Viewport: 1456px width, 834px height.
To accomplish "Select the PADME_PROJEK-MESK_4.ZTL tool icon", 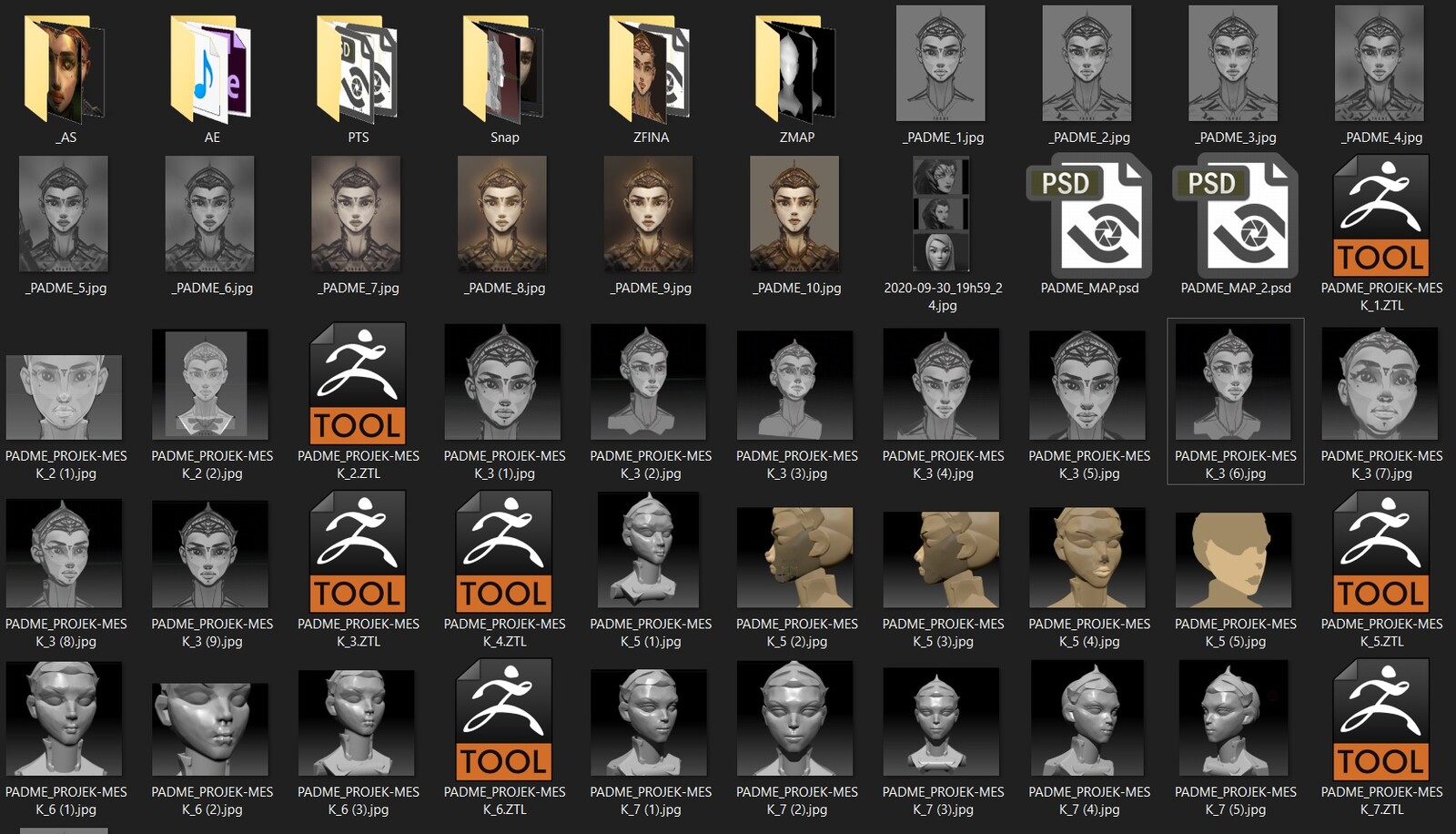I will coord(504,552).
